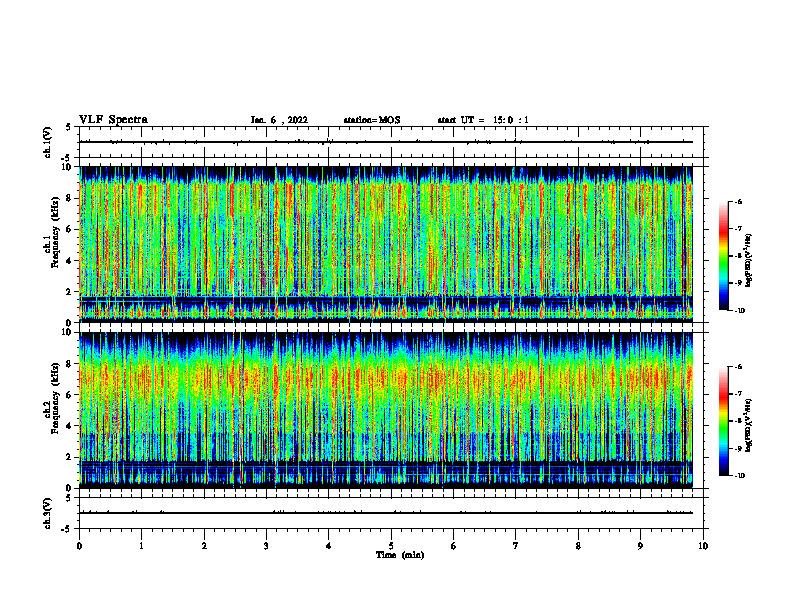Click the ch.2 spectrogram panel
Viewport: 792px width, 612px height.
386,410
